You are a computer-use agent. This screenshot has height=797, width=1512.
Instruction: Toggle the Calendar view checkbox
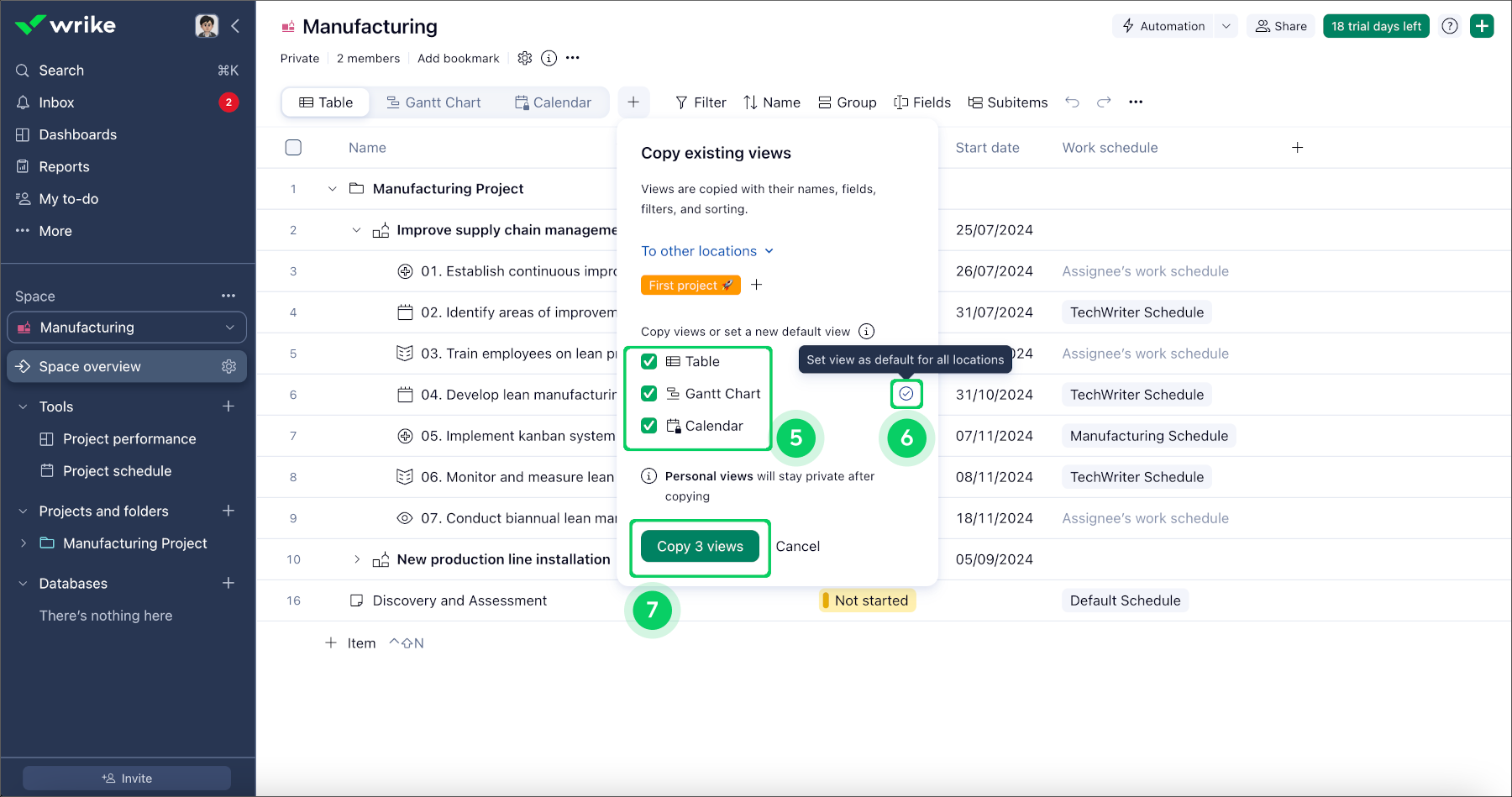[x=649, y=426]
